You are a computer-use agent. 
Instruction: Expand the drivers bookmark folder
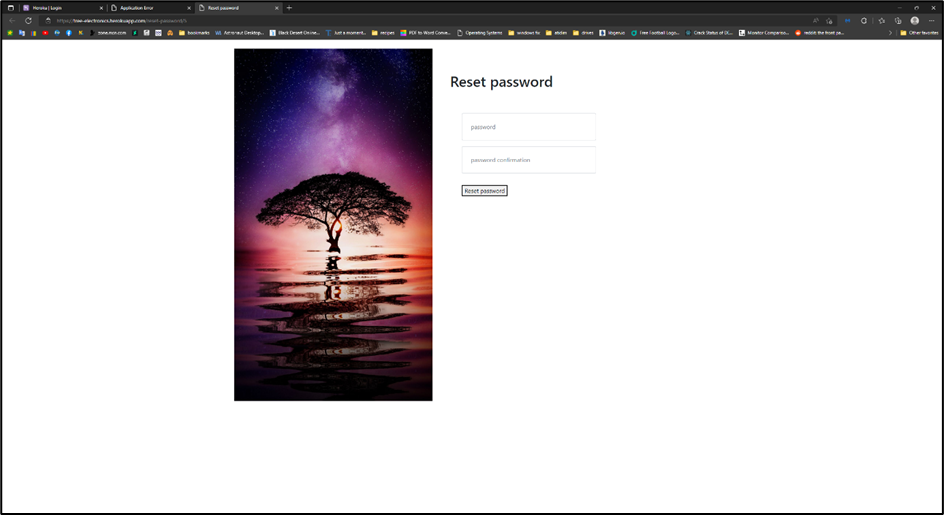(583, 33)
